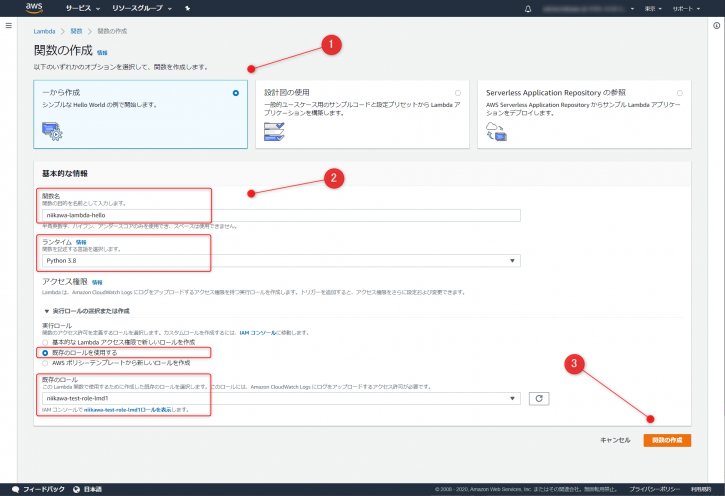Viewport: 725px width, 496px height.
Task: Click キャンセル button
Action: 615,440
